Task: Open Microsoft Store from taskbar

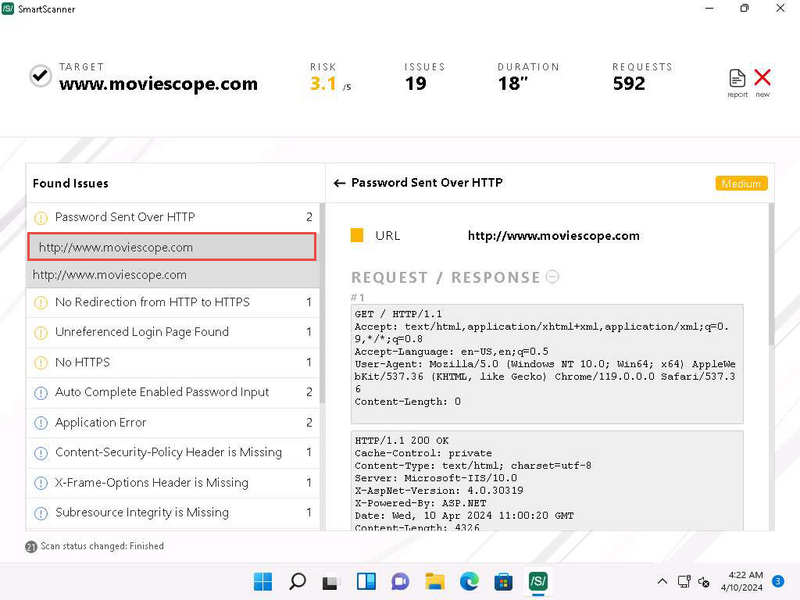Action: coord(504,582)
